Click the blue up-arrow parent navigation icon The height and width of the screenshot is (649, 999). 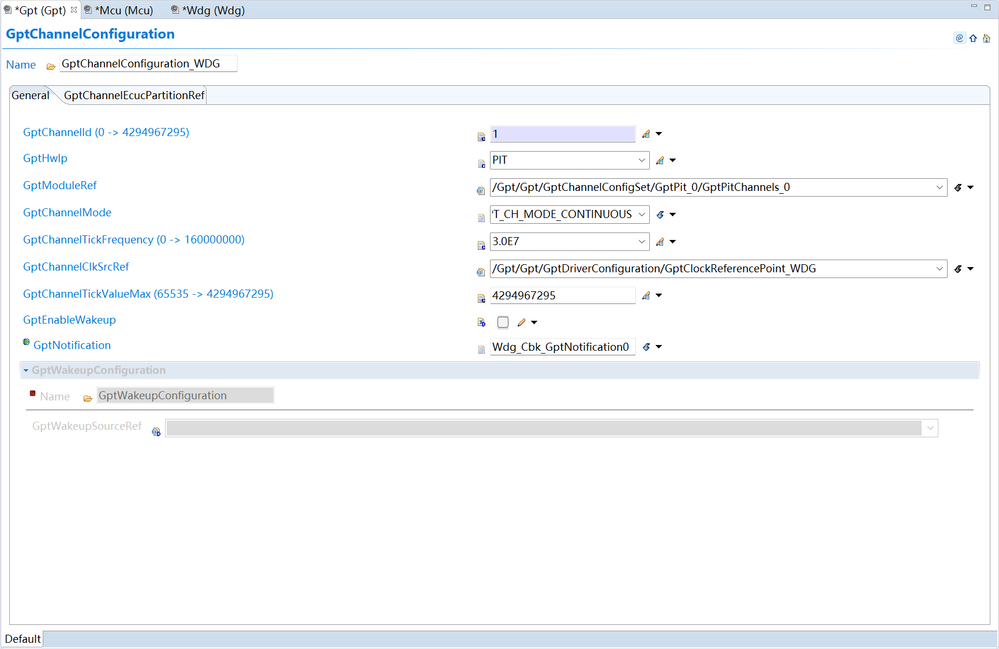(973, 38)
